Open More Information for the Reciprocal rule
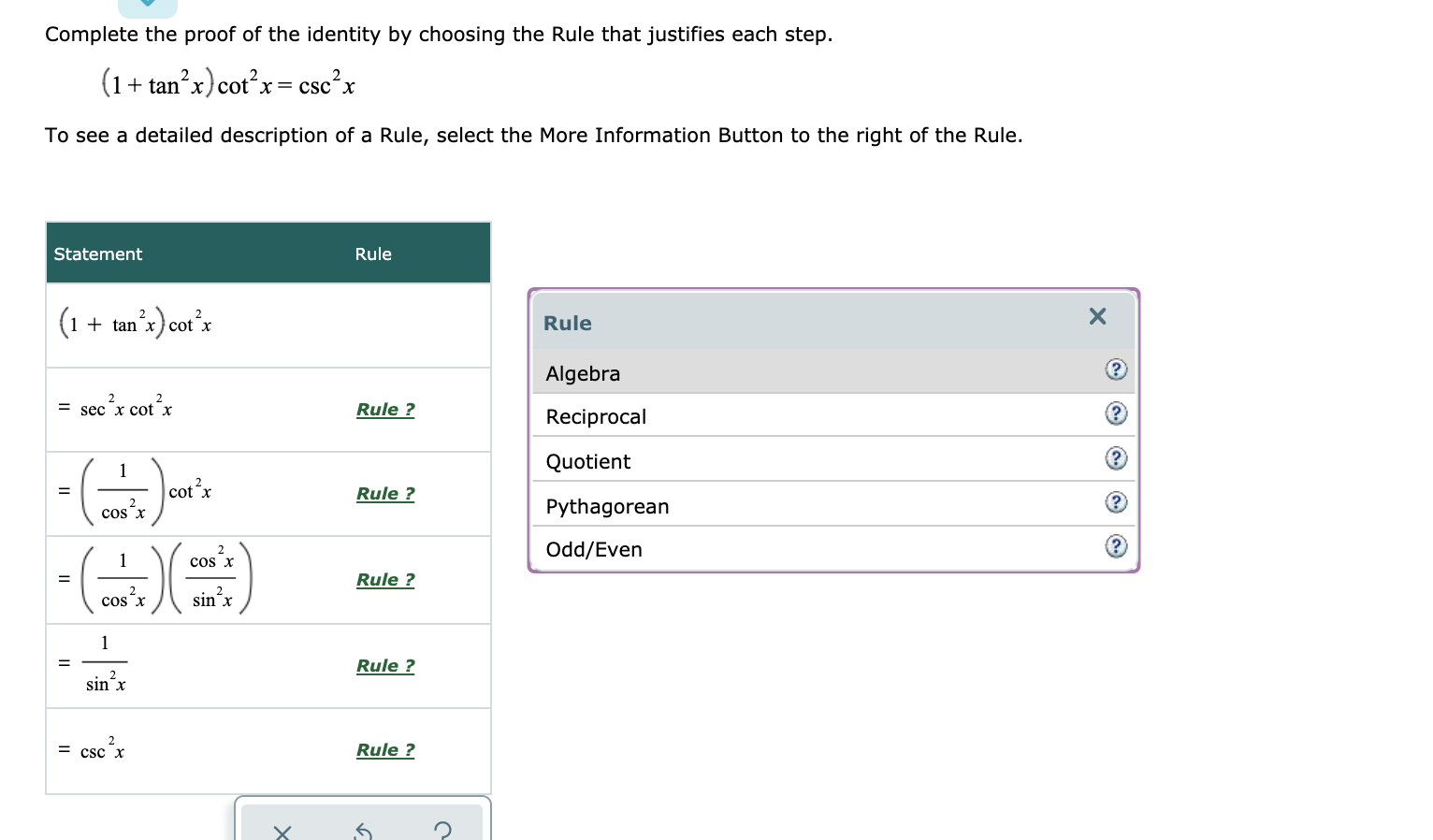Image resolution: width=1433 pixels, height=840 pixels. (x=1117, y=413)
